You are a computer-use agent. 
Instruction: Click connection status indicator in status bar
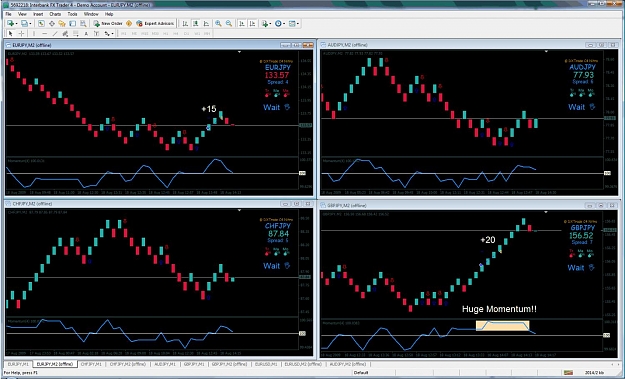(x=569, y=373)
